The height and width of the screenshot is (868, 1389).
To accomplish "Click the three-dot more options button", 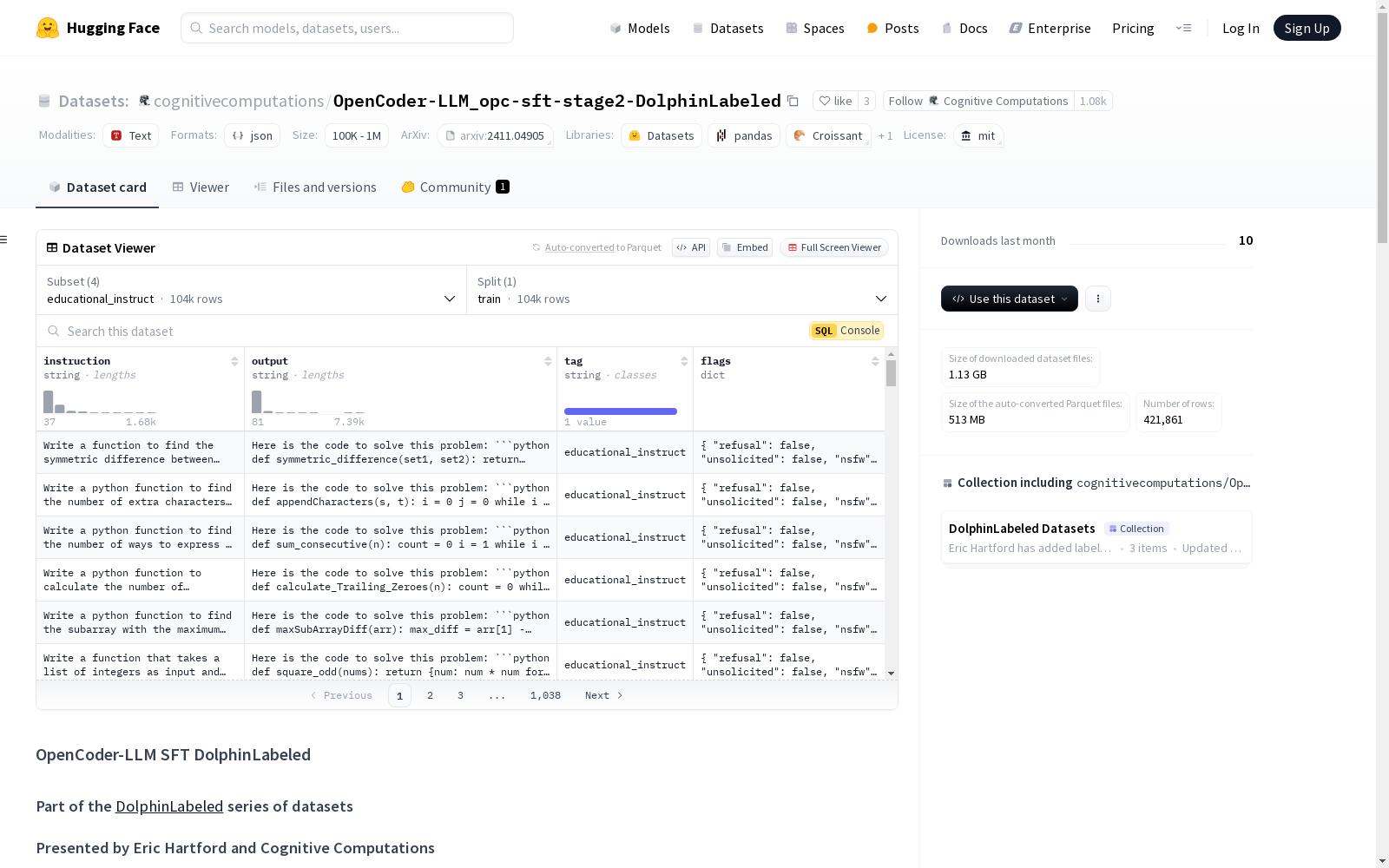I will 1098,299.
